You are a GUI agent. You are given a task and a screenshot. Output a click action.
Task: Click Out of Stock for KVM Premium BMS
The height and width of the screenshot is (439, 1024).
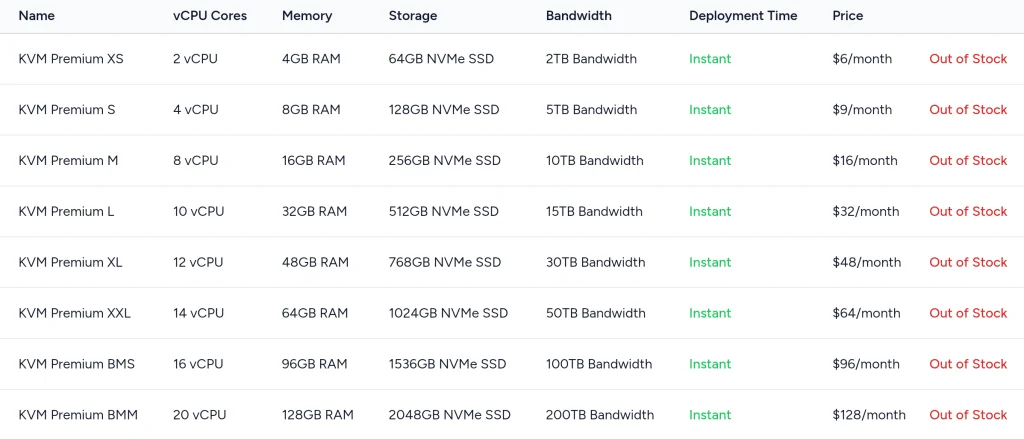[x=967, y=364]
